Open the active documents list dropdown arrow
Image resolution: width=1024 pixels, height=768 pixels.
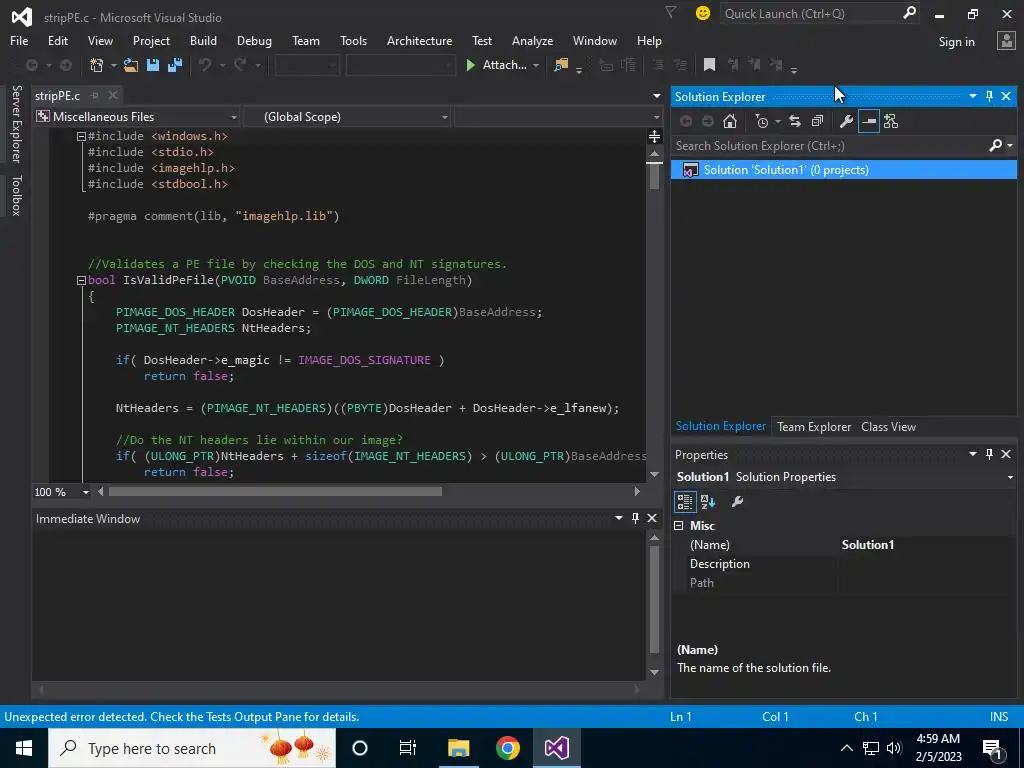pos(656,96)
